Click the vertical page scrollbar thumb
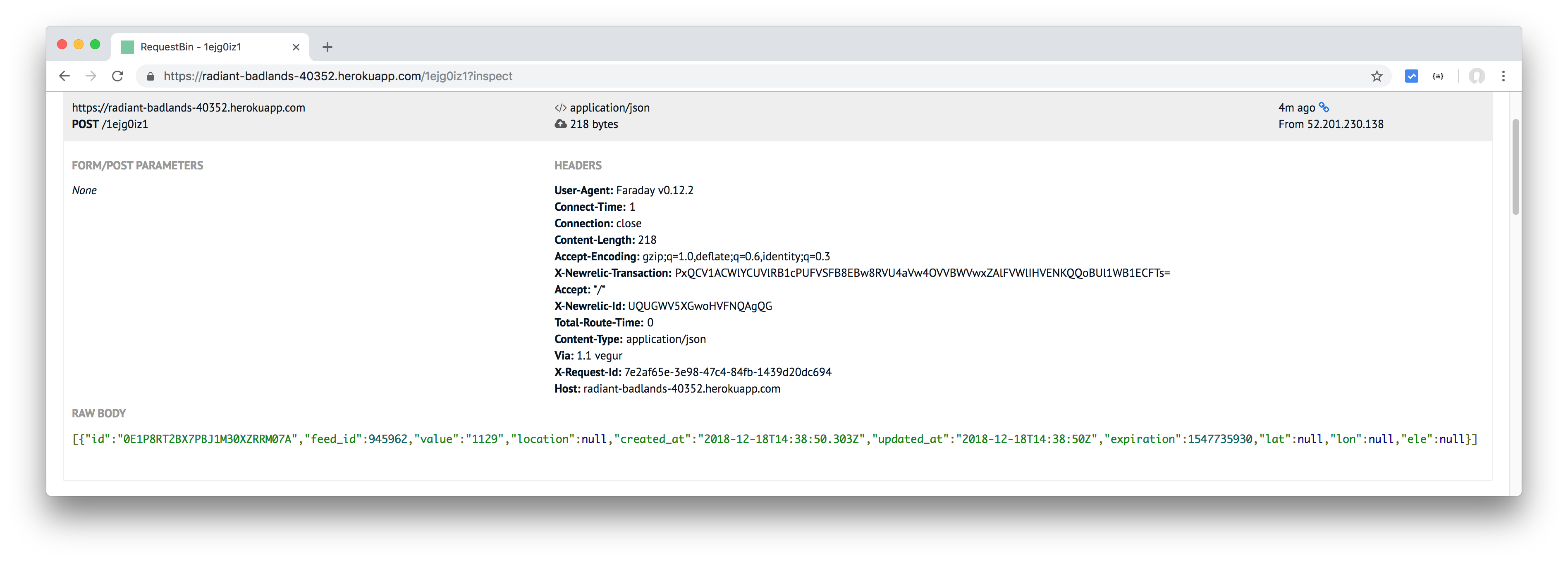 point(1515,167)
